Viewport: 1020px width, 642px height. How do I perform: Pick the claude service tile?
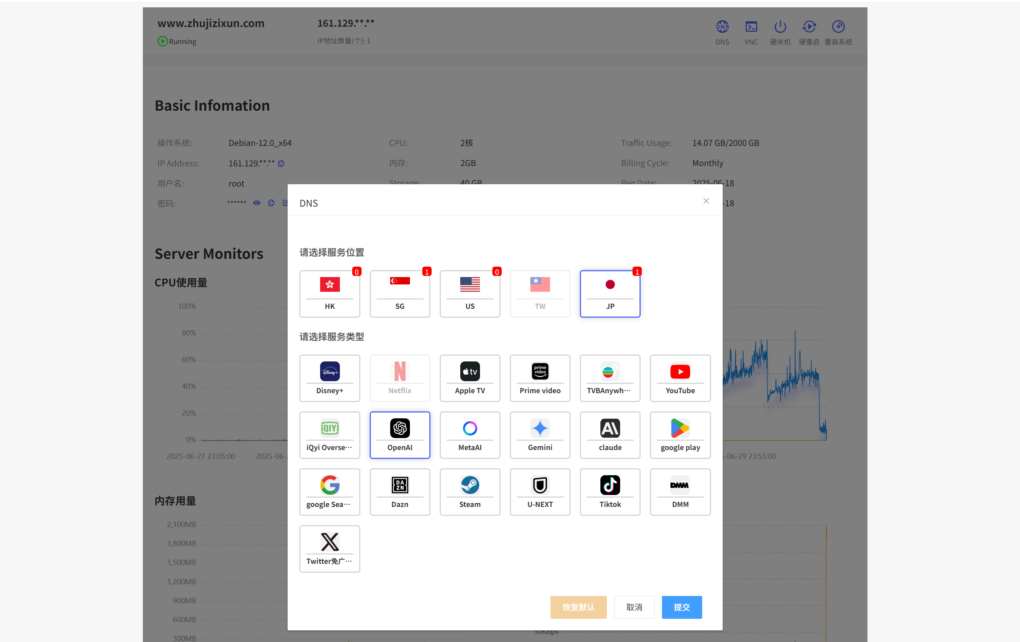[x=610, y=435]
